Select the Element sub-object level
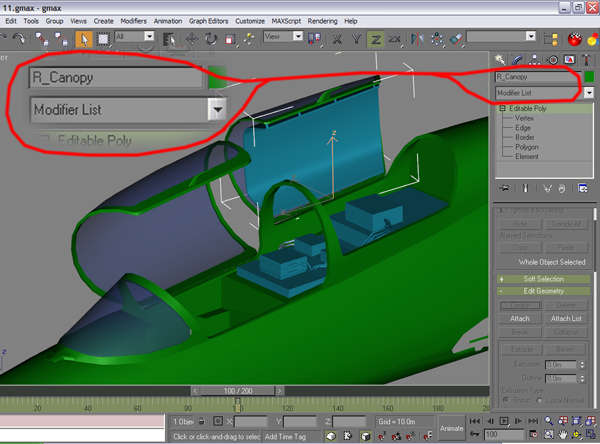This screenshot has width=600, height=444. [x=527, y=156]
